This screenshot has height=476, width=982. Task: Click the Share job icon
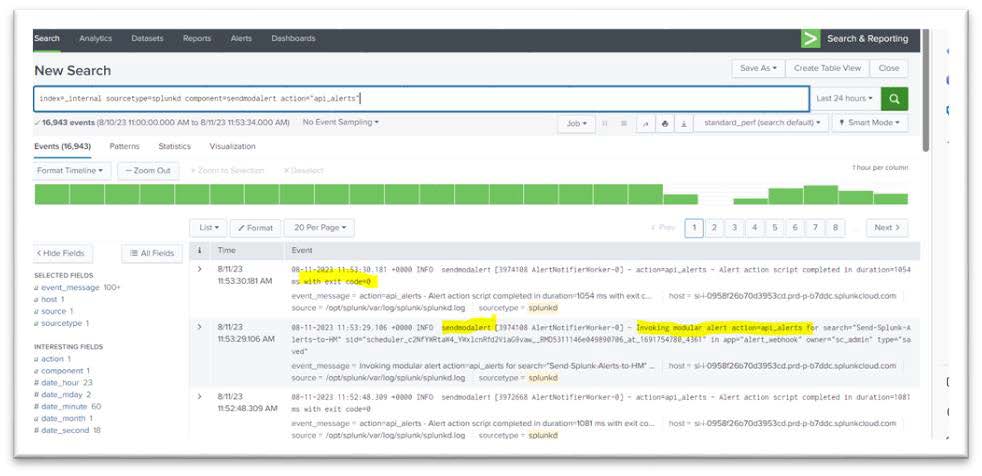click(x=645, y=123)
